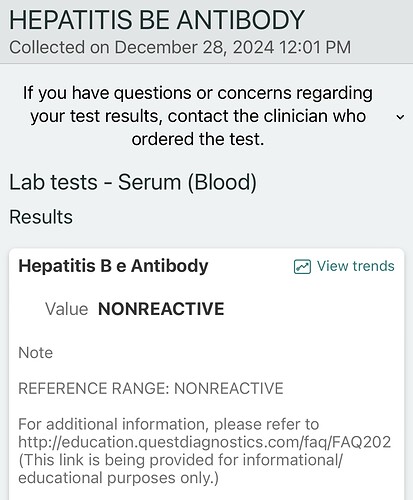
Task: Select the Lab tests - Serum (Blood) heading
Action: tap(133, 182)
